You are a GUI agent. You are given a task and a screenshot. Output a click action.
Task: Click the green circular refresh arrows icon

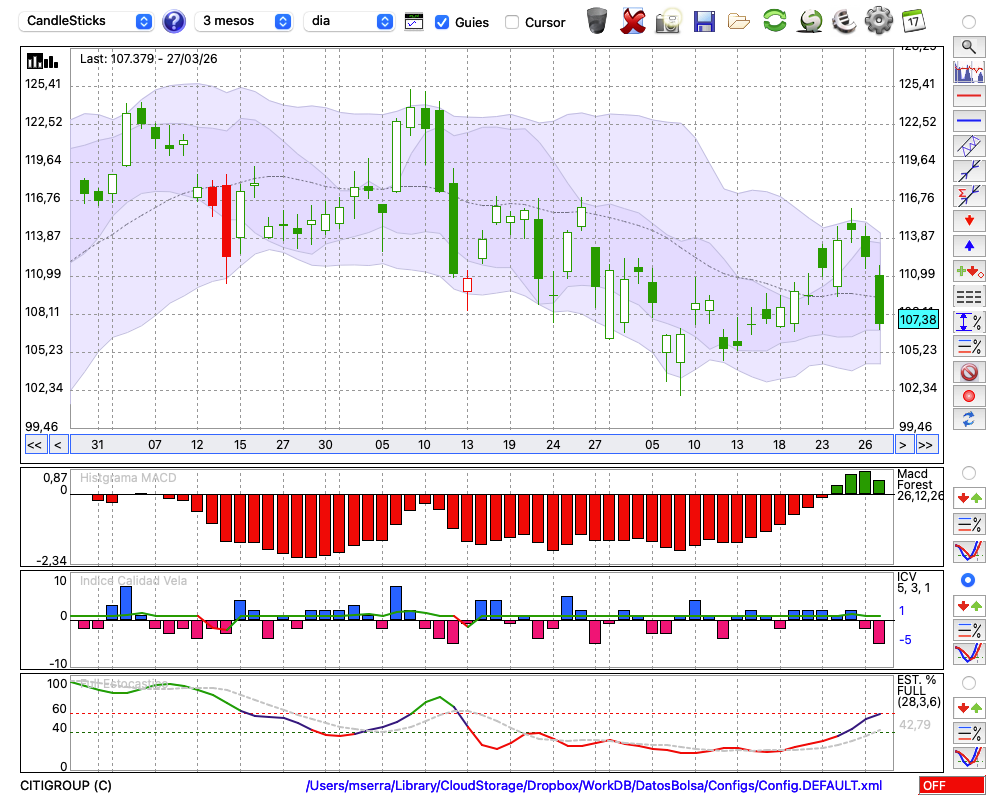click(x=774, y=20)
